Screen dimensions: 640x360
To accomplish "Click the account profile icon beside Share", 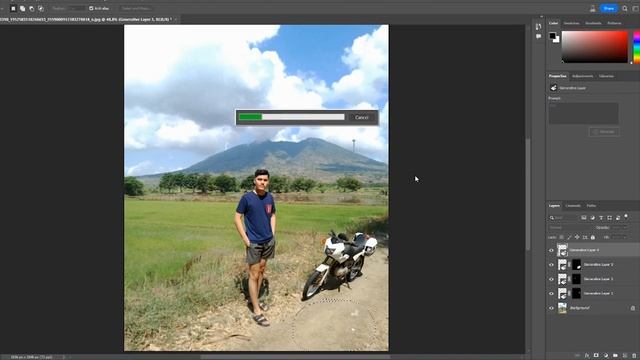I will (x=593, y=8).
